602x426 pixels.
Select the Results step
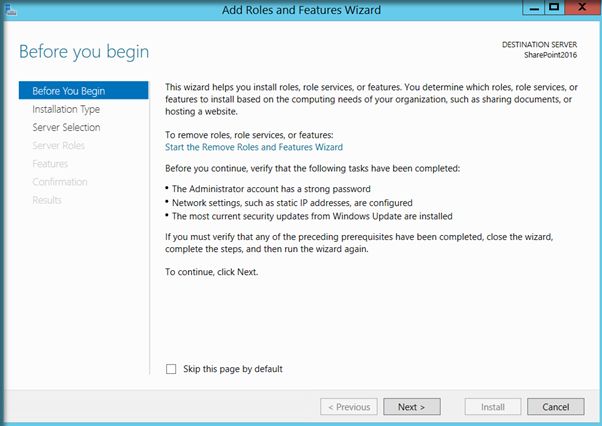pos(47,200)
